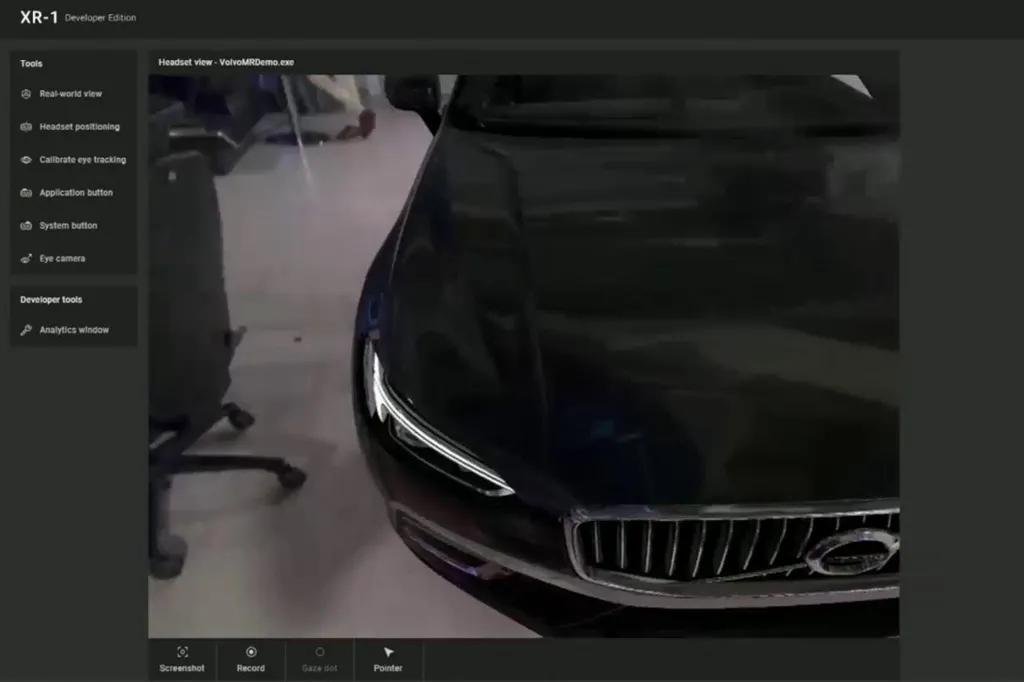1024x682 pixels.
Task: Click the Analytics window wrench icon
Action: click(26, 330)
